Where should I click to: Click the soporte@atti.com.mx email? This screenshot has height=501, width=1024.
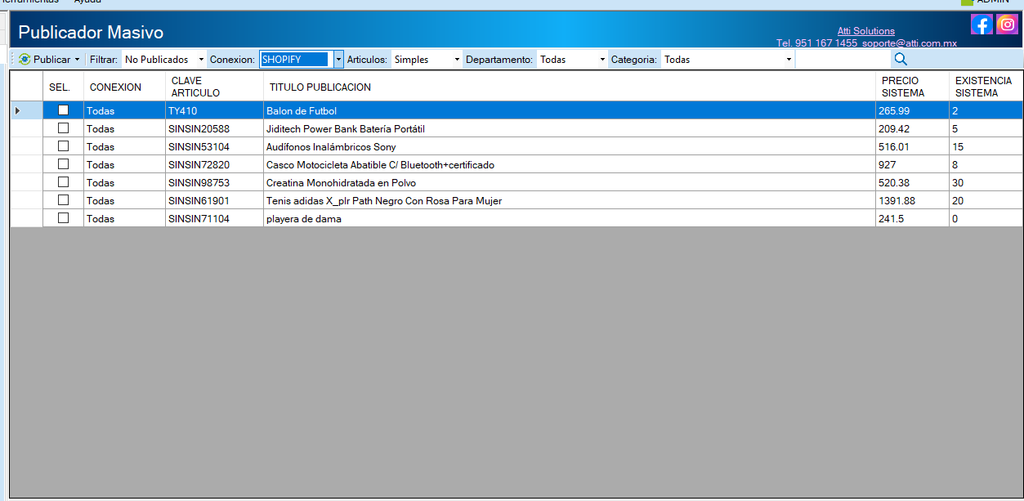[908, 42]
